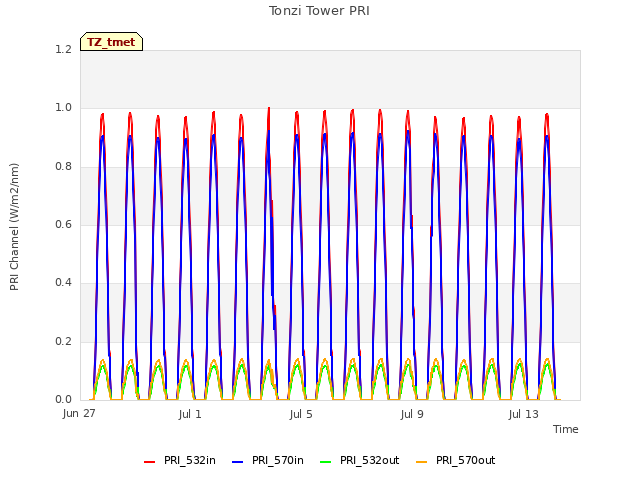Click the Jul 5 x-axis label
Viewport: 640px width, 480px height.
pyautogui.click(x=301, y=415)
